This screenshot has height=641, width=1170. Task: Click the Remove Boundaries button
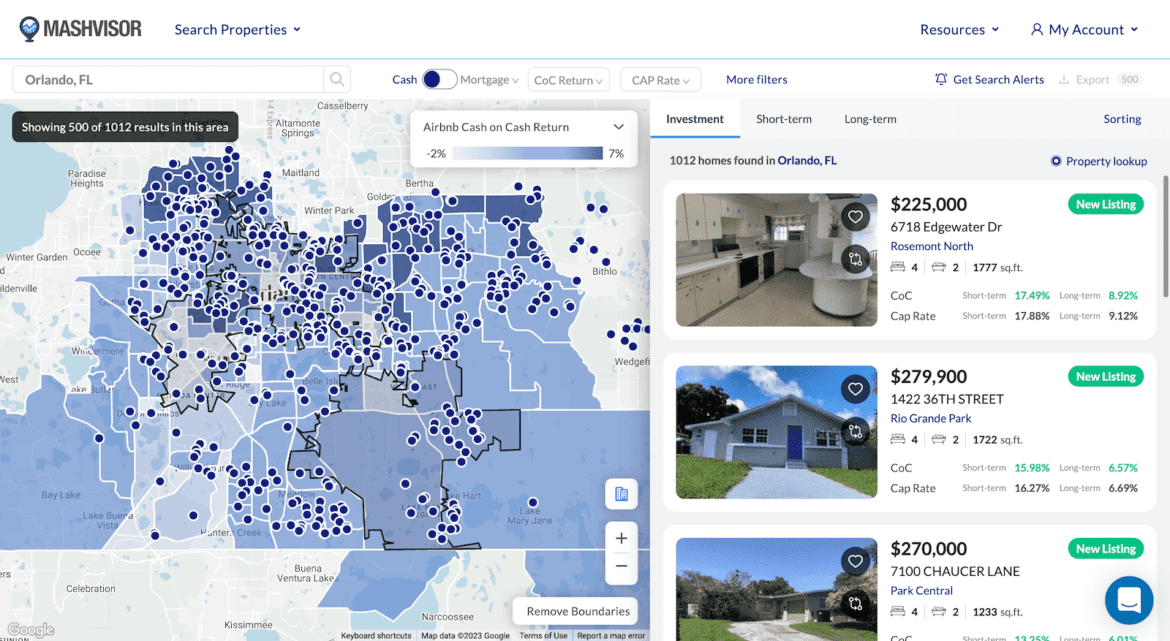575,611
